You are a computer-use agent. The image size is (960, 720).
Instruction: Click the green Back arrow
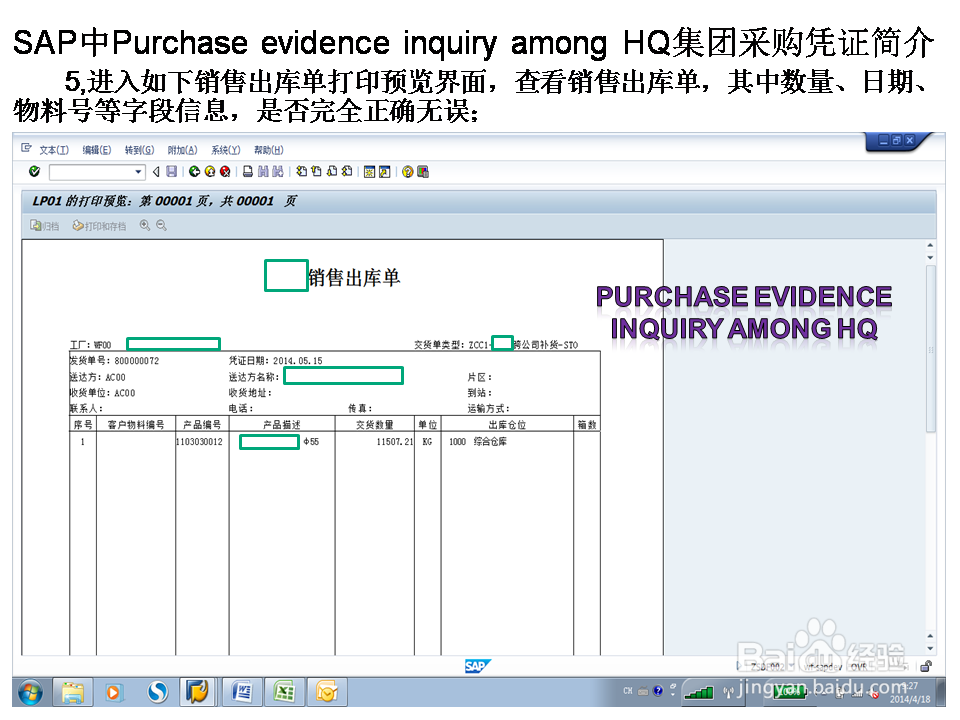point(194,171)
